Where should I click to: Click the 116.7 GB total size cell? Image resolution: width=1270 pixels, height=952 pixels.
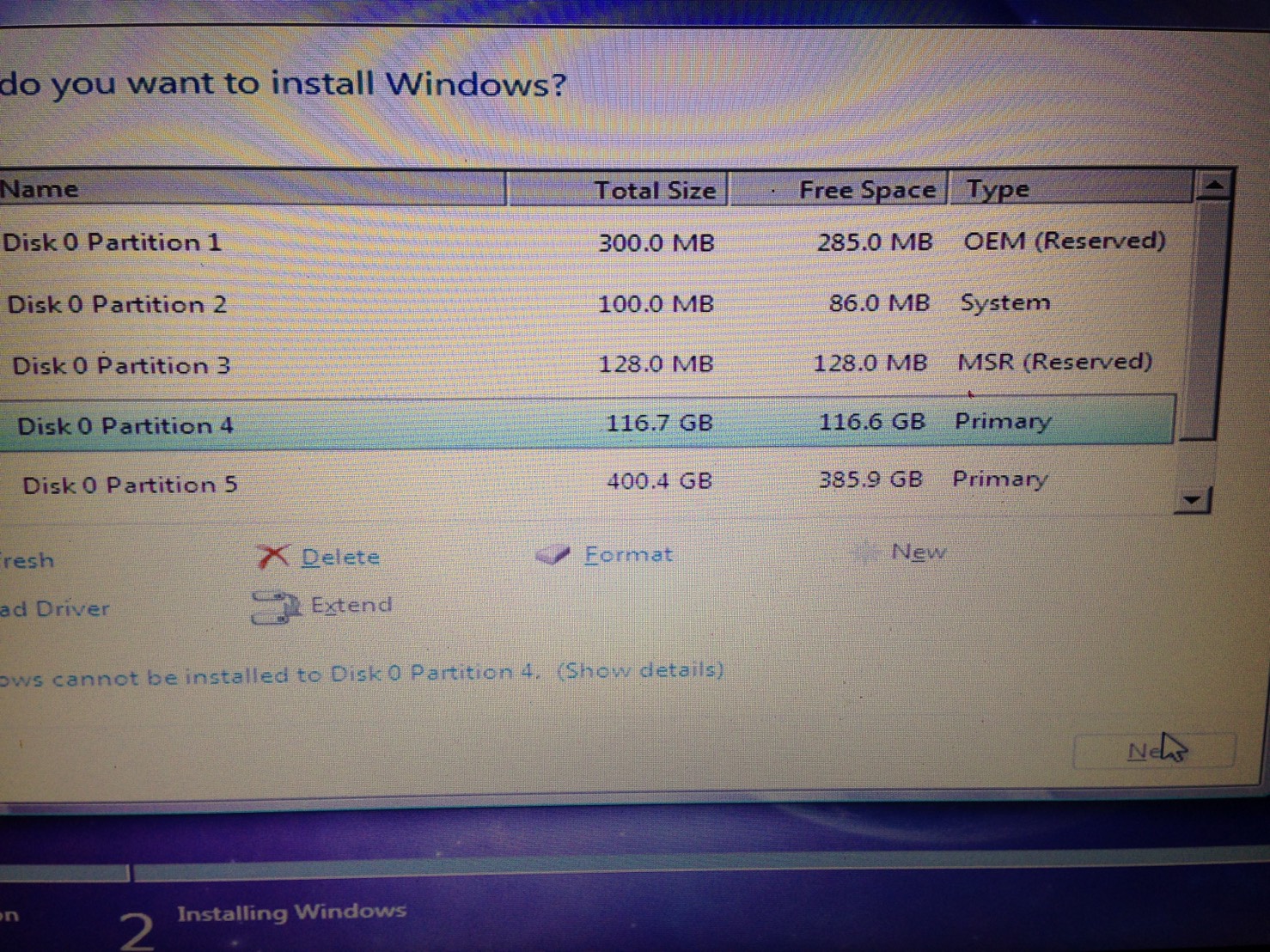(659, 423)
